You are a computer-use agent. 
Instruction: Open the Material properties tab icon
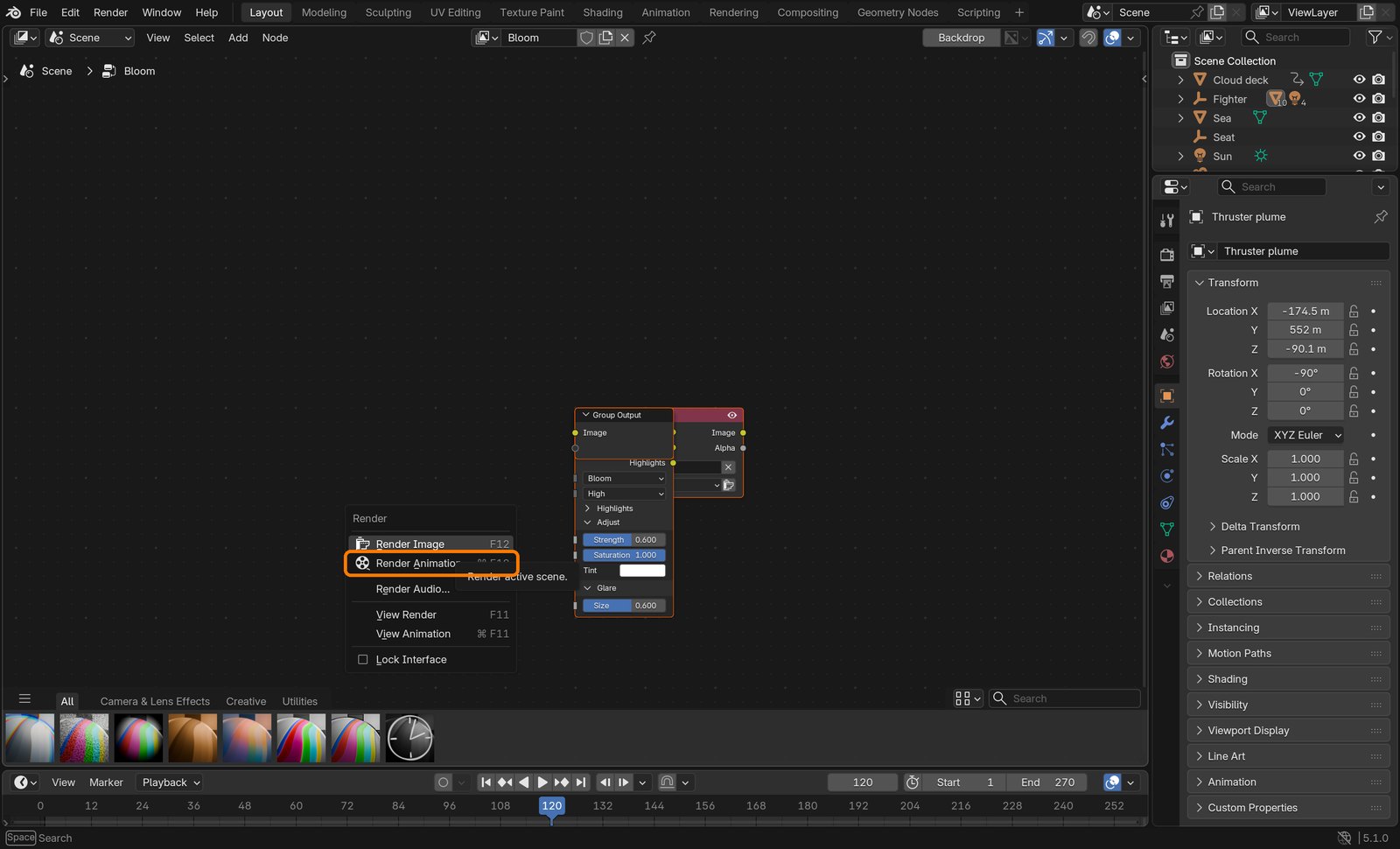[x=1166, y=556]
